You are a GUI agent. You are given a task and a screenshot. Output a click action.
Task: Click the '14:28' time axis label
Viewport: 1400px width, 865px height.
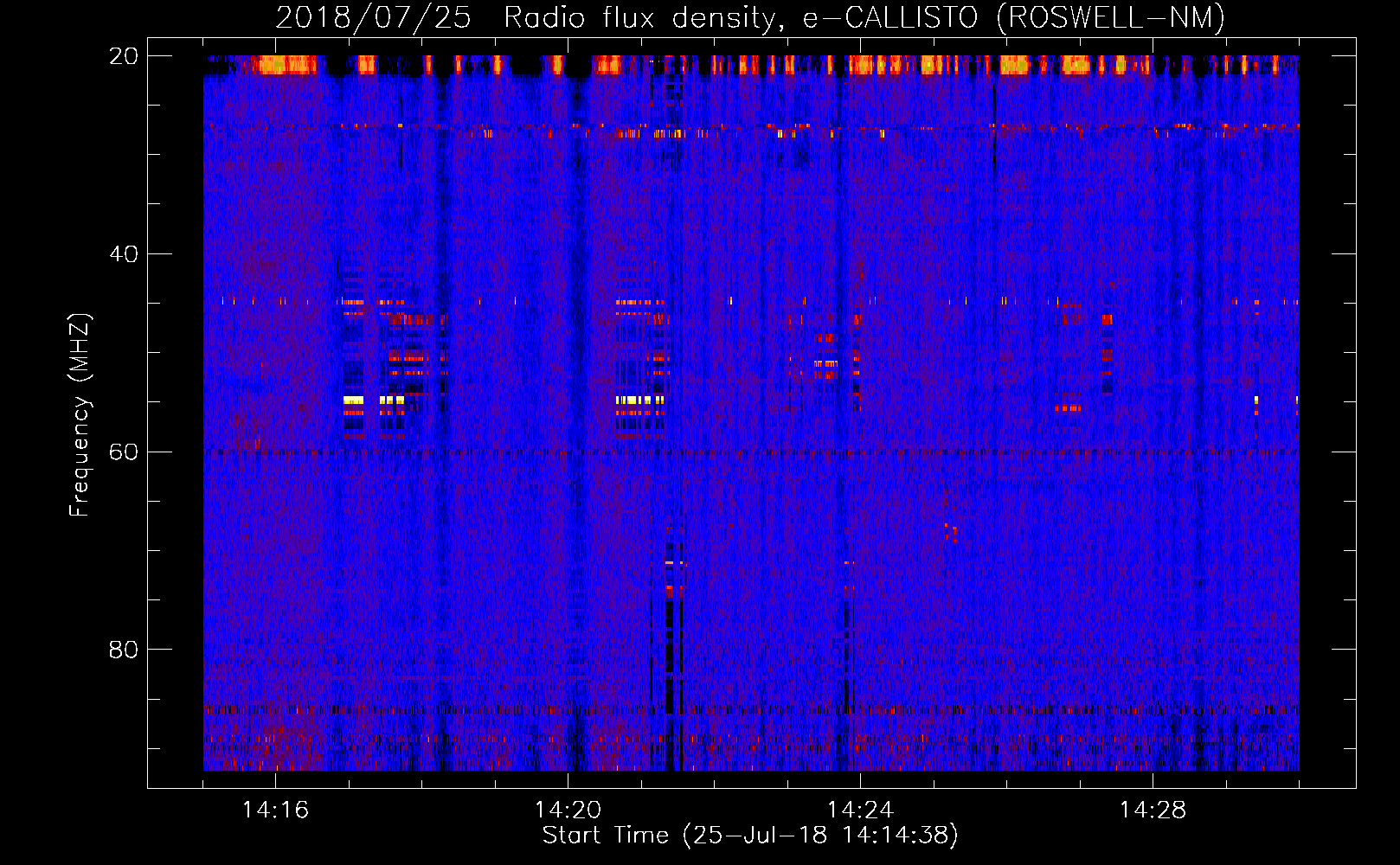click(1153, 811)
